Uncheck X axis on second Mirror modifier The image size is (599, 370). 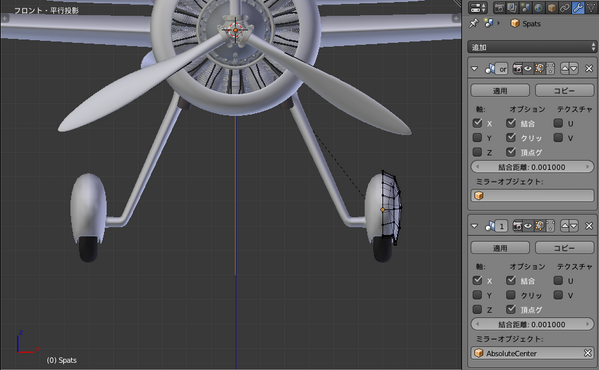click(477, 280)
